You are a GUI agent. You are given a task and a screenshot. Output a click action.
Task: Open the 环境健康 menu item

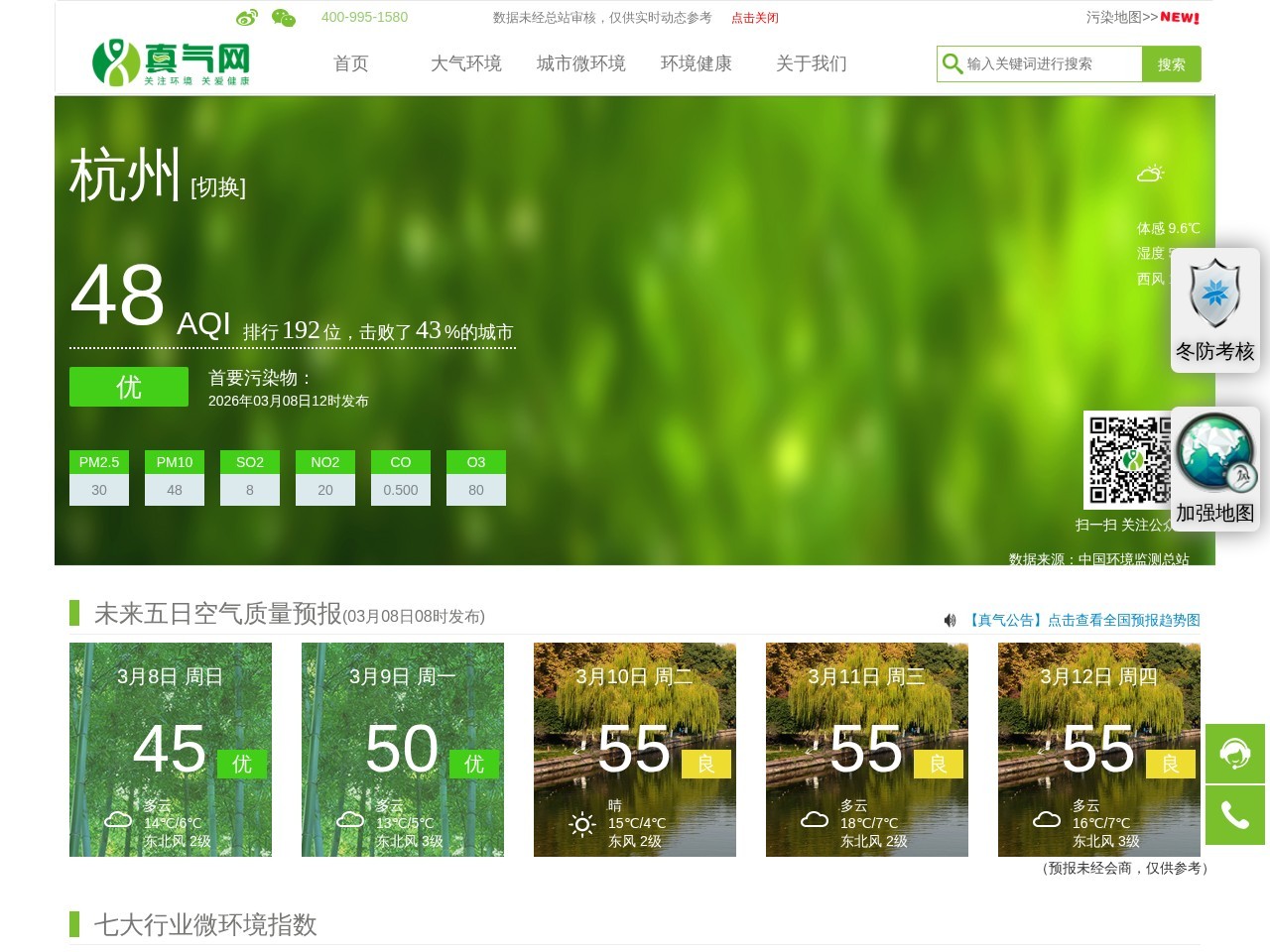point(696,63)
